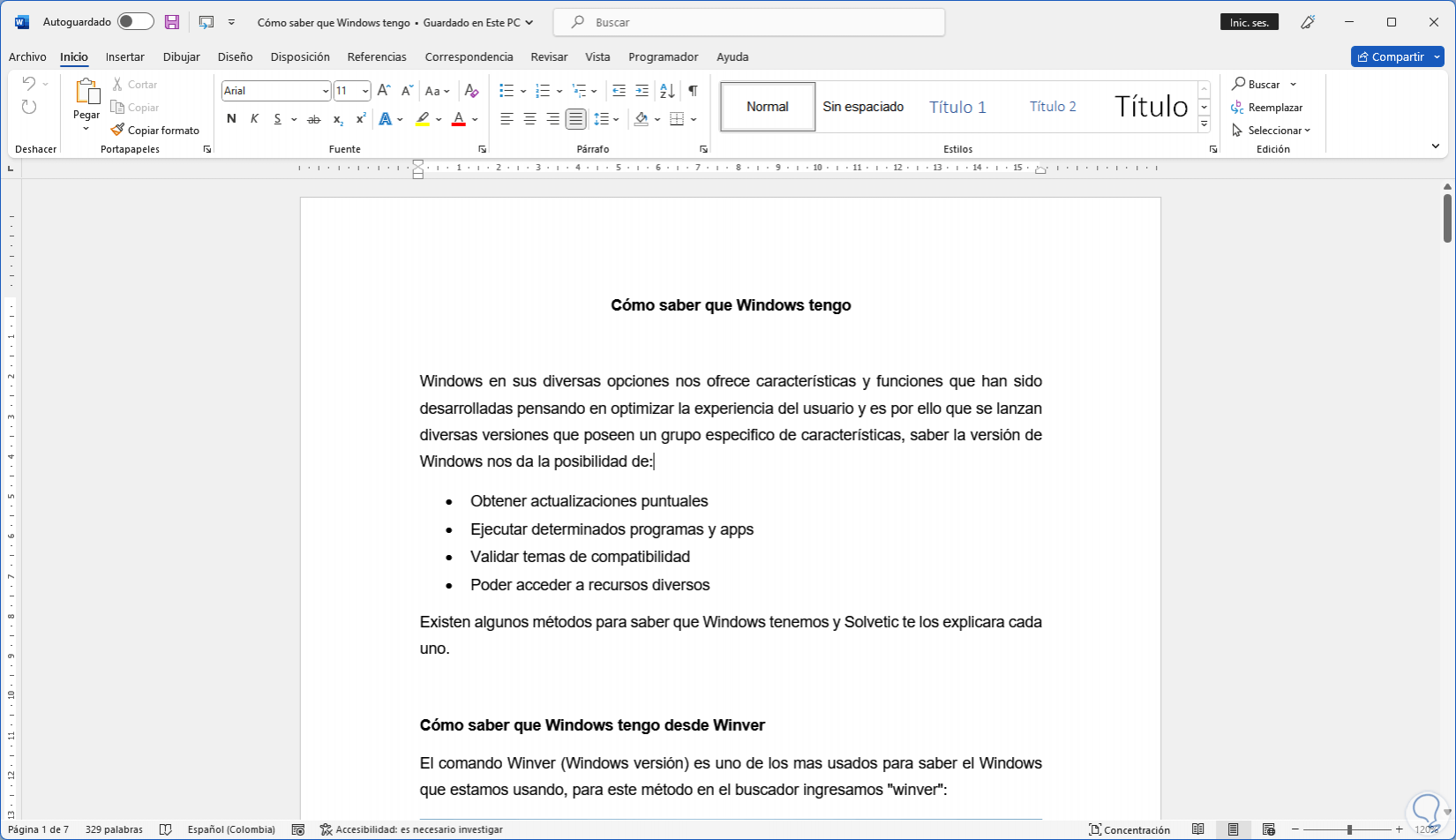
Task: Open the Aa change case dropdown
Action: (437, 91)
